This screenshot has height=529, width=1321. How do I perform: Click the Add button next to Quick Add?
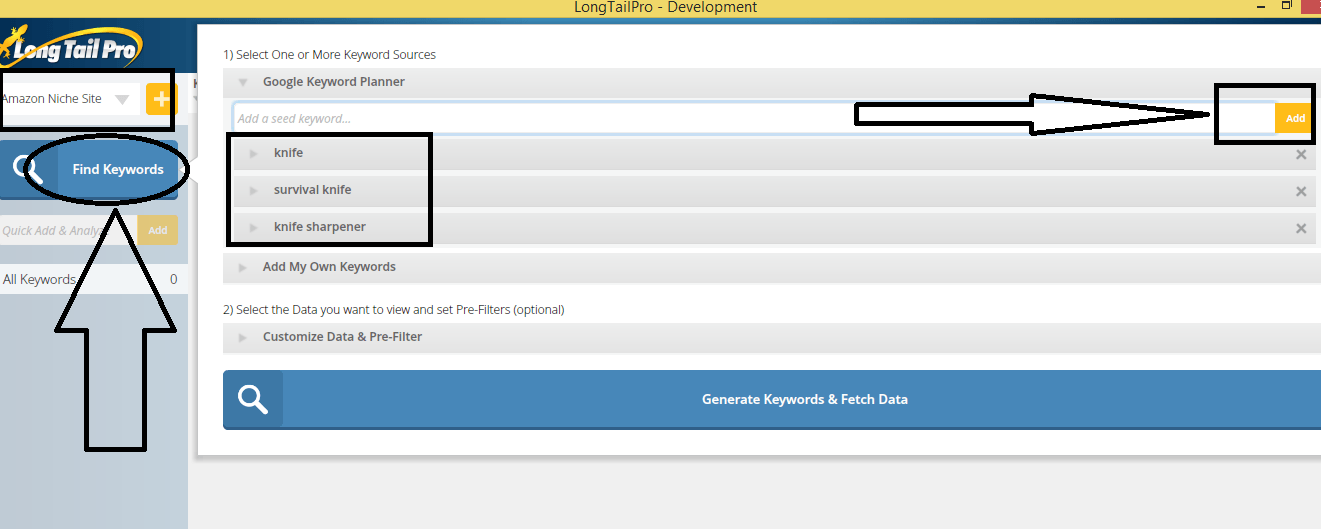[x=158, y=230]
